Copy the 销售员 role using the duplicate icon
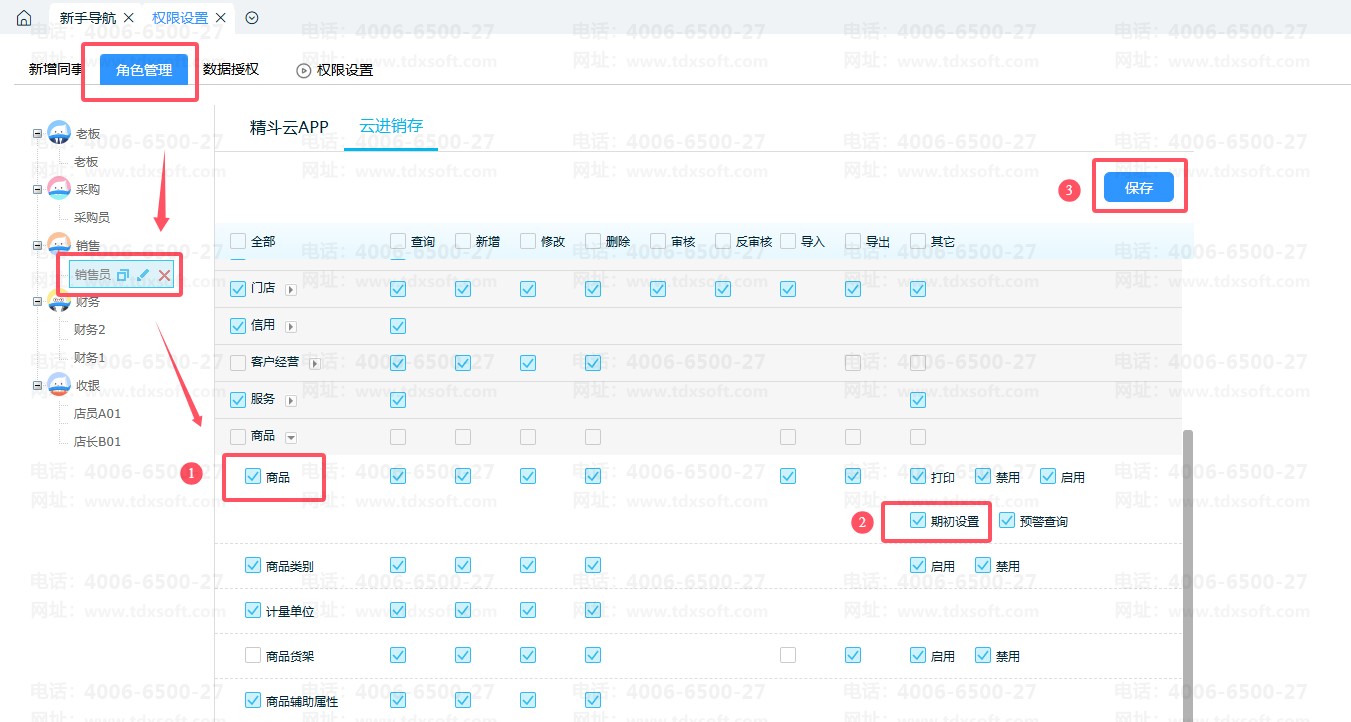The image size is (1351, 722). click(x=123, y=275)
